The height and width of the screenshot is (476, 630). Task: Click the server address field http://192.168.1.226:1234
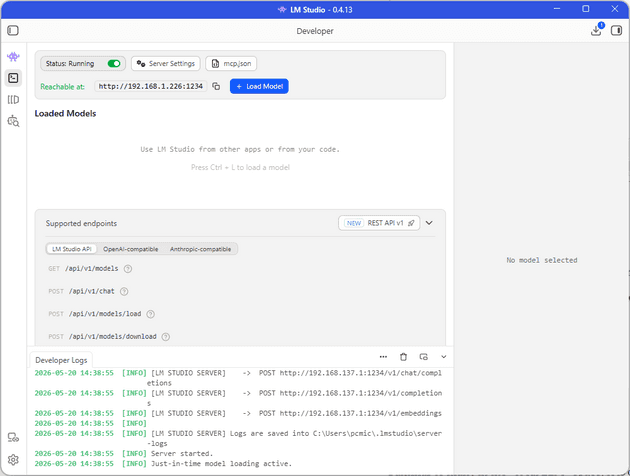pyautogui.click(x=151, y=86)
